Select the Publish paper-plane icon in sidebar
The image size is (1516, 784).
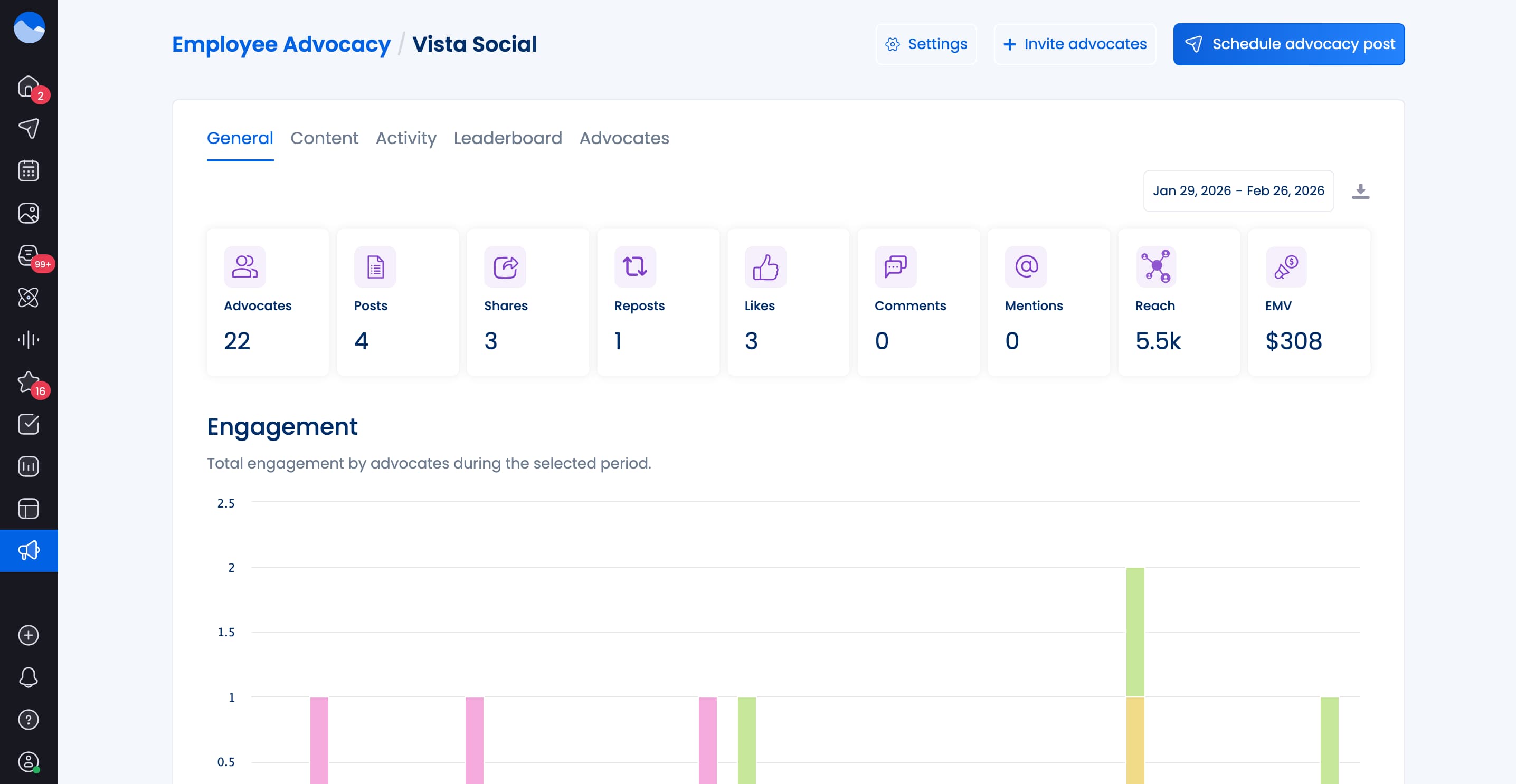pos(29,128)
